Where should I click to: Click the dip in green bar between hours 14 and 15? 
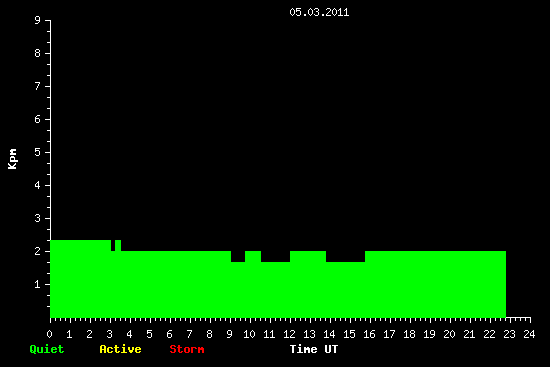coord(346,256)
